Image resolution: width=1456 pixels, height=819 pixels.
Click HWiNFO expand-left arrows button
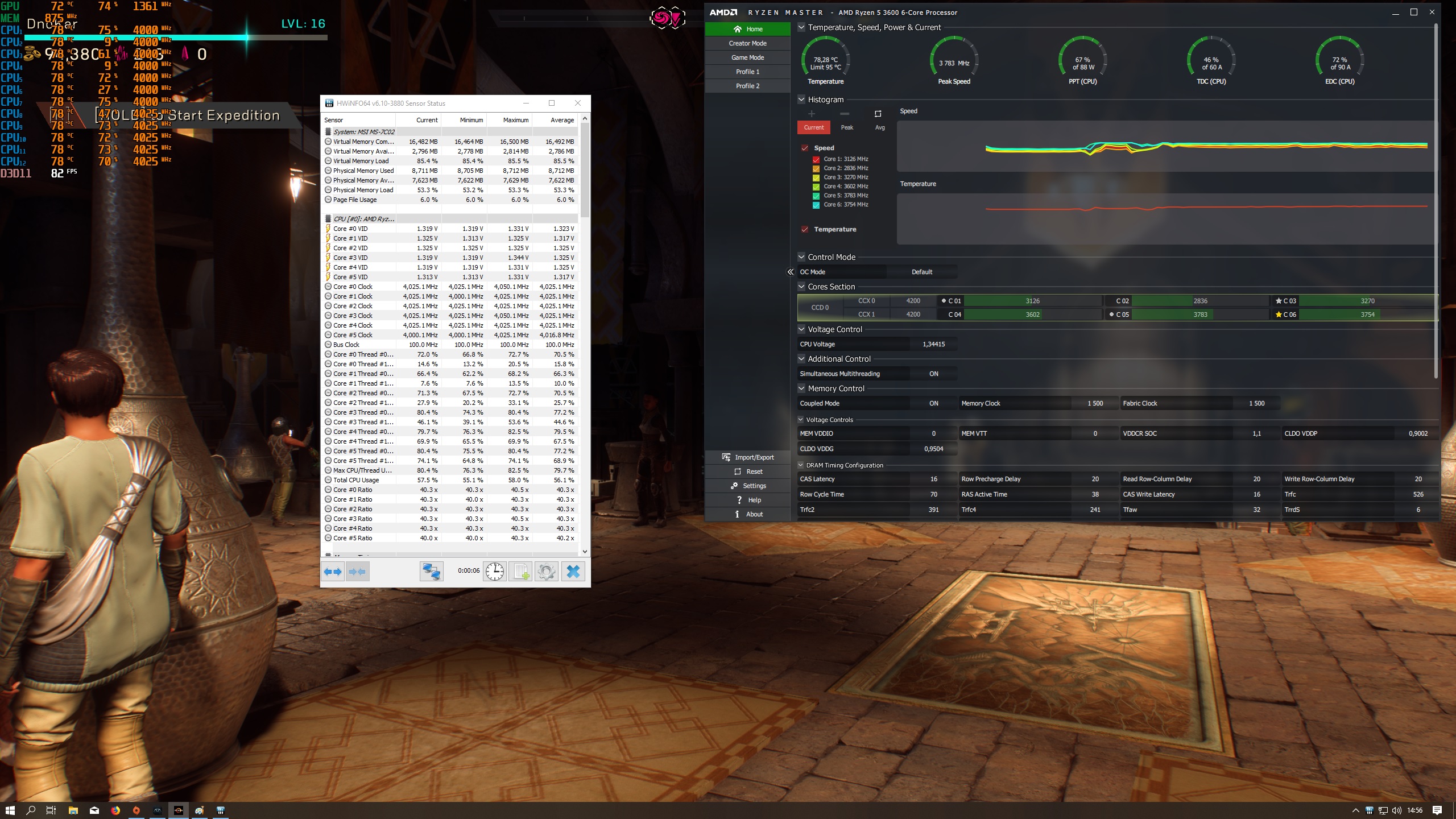(x=333, y=572)
